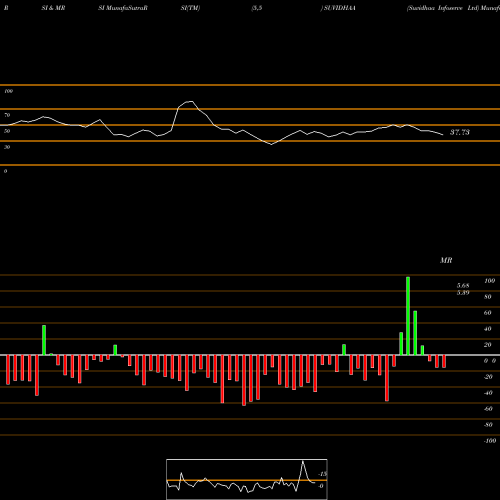Click the '(Suvidhaa Infoserve Ltd)' company name

click(443, 8)
